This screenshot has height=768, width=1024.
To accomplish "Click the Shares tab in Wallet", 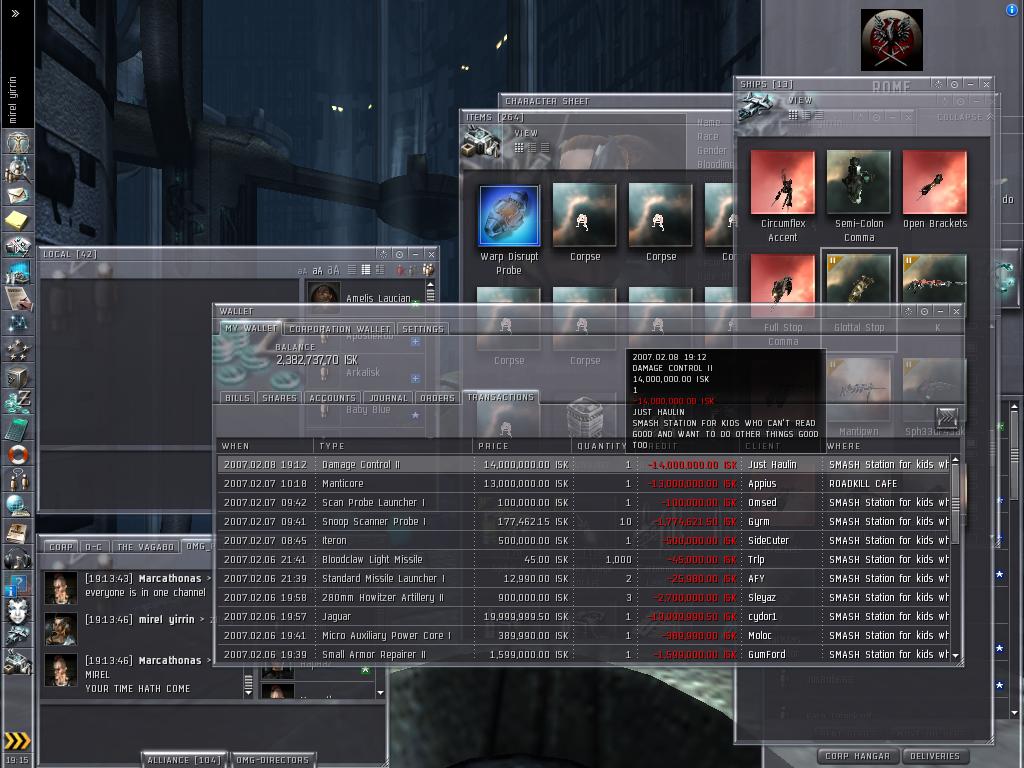I will (x=279, y=398).
